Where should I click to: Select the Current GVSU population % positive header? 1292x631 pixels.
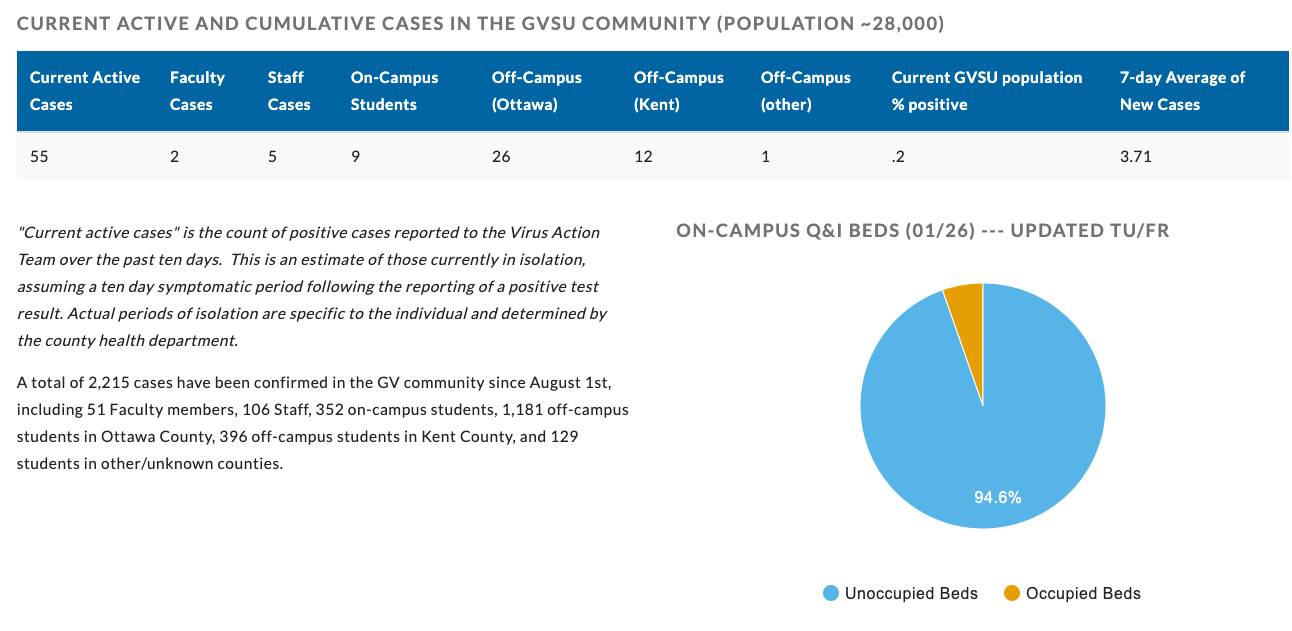pos(986,90)
